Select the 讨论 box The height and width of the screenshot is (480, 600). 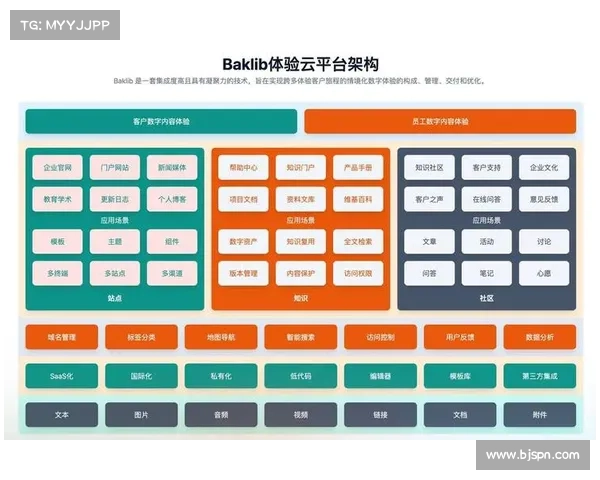tap(544, 242)
